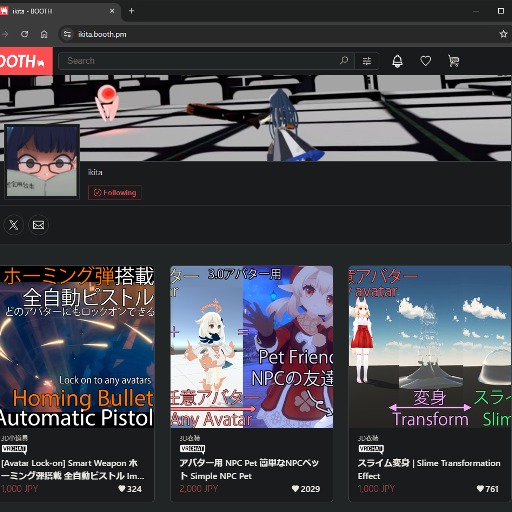Open the Smart Weapon product title link
Image resolution: width=512 pixels, height=512 pixels.
click(x=72, y=469)
